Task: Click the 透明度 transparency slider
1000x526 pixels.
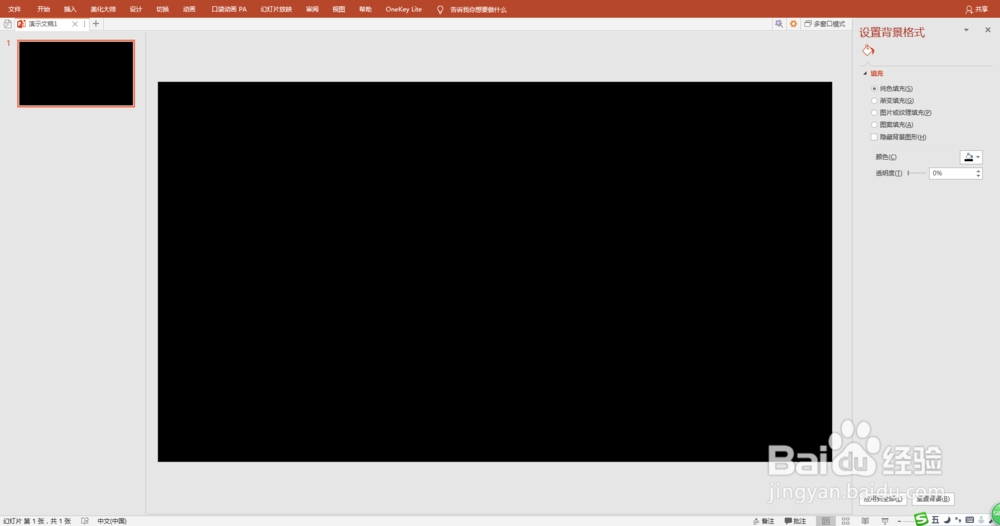Action: click(x=917, y=173)
